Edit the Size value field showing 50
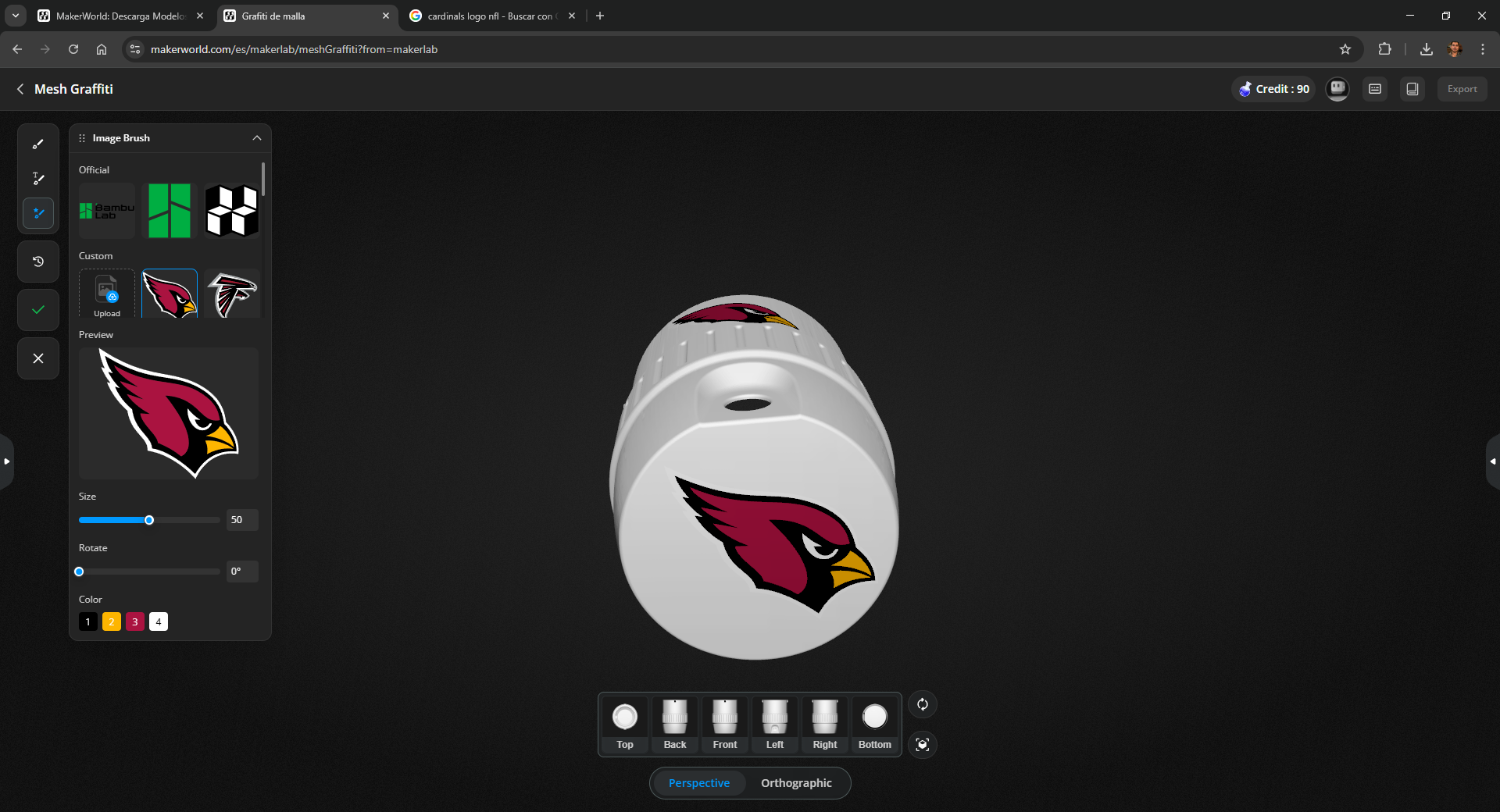 (242, 520)
